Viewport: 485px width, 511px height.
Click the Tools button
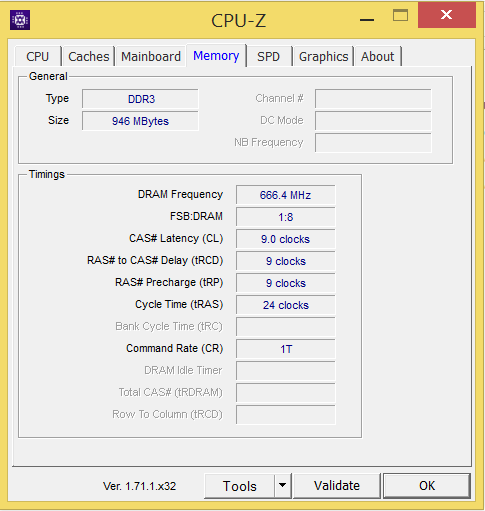pos(240,486)
